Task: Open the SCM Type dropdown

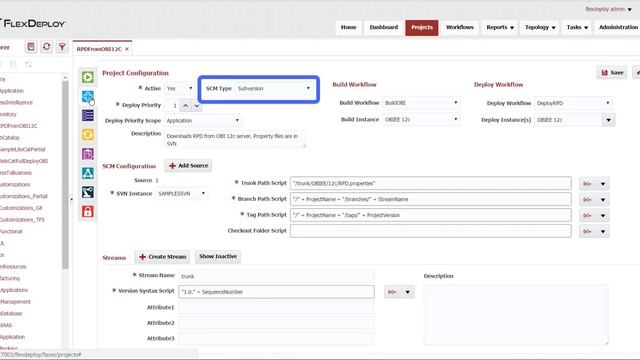Action: pos(273,88)
